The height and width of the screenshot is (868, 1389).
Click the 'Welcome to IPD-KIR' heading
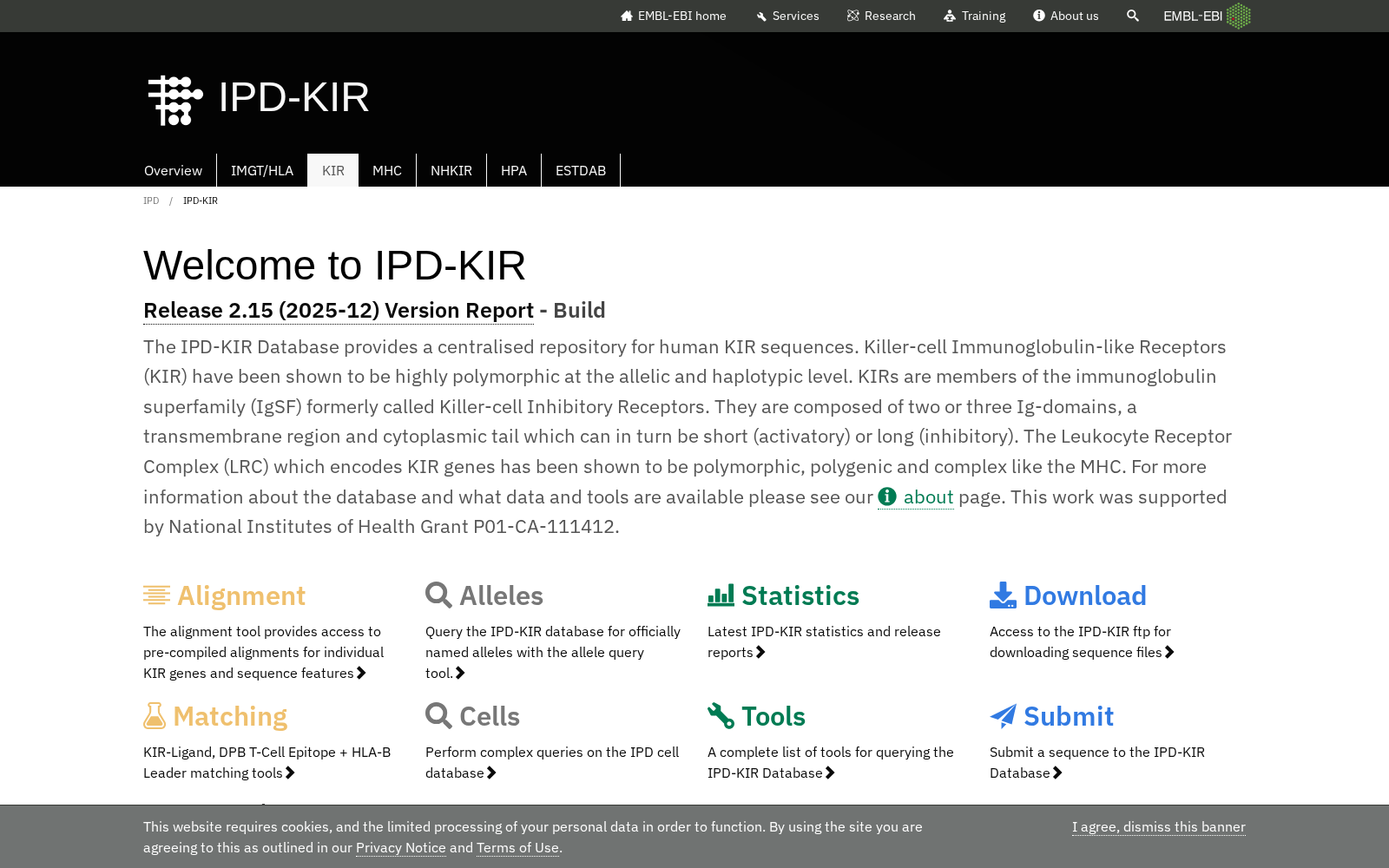tap(334, 266)
